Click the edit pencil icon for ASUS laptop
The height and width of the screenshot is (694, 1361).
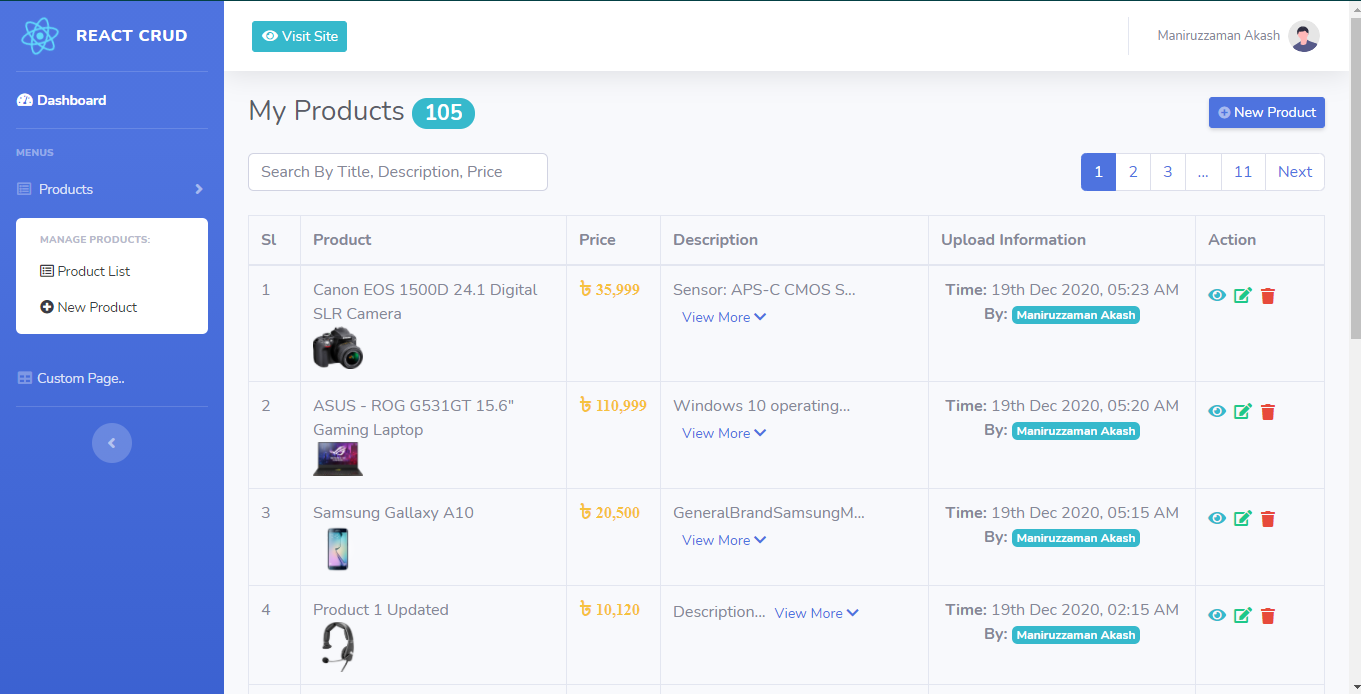(1243, 411)
